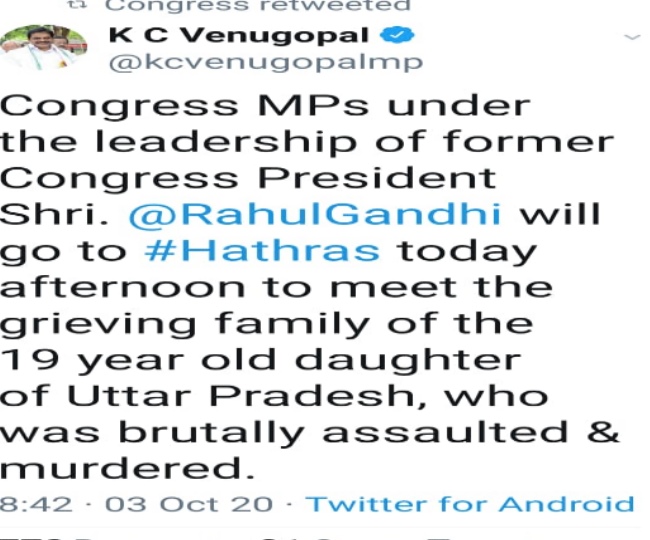Click the word "murdered." in the tweet
This screenshot has height=540, width=650.
click(127, 468)
